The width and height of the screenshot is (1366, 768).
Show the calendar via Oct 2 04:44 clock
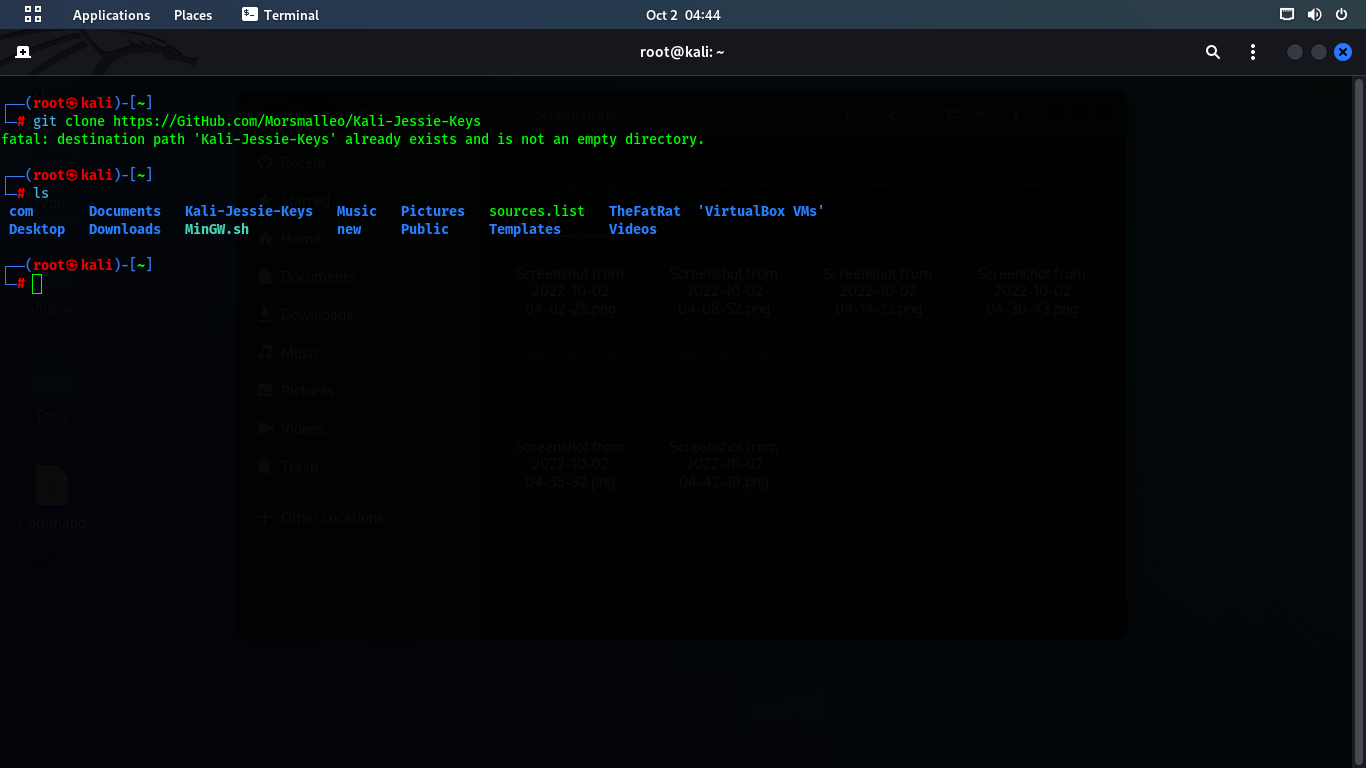click(x=683, y=15)
